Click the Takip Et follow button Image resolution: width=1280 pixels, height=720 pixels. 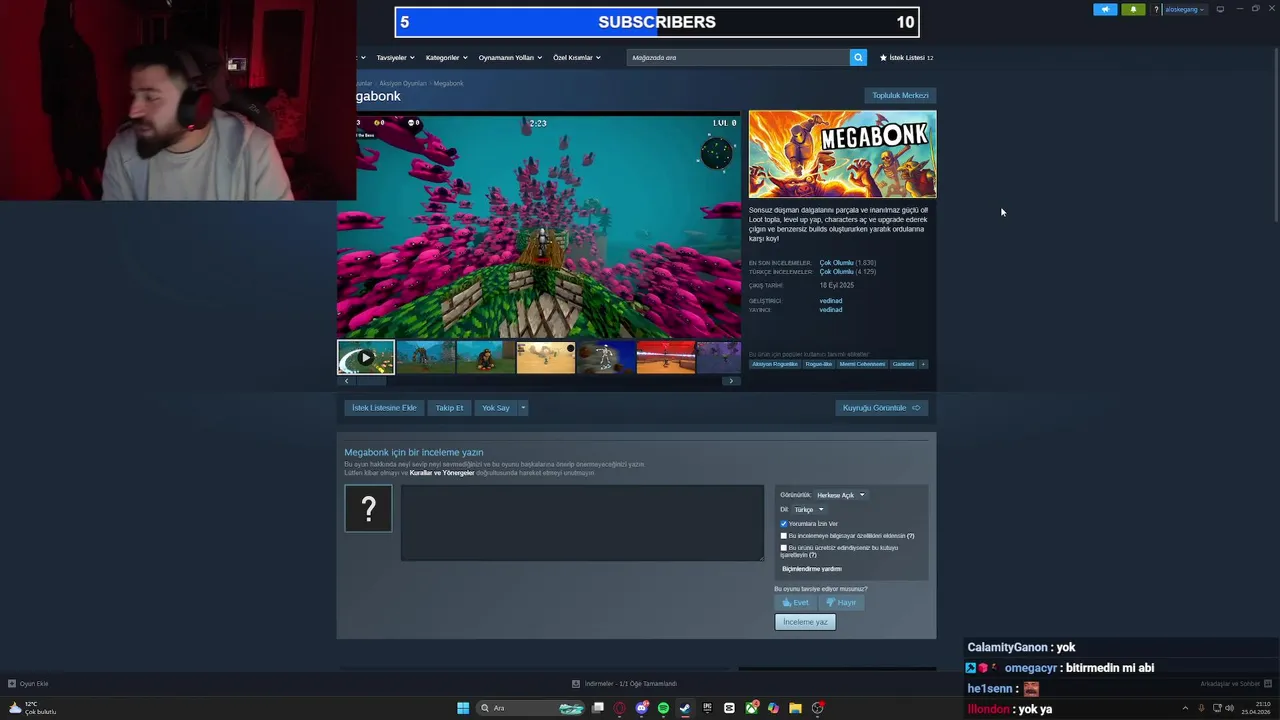(x=449, y=408)
